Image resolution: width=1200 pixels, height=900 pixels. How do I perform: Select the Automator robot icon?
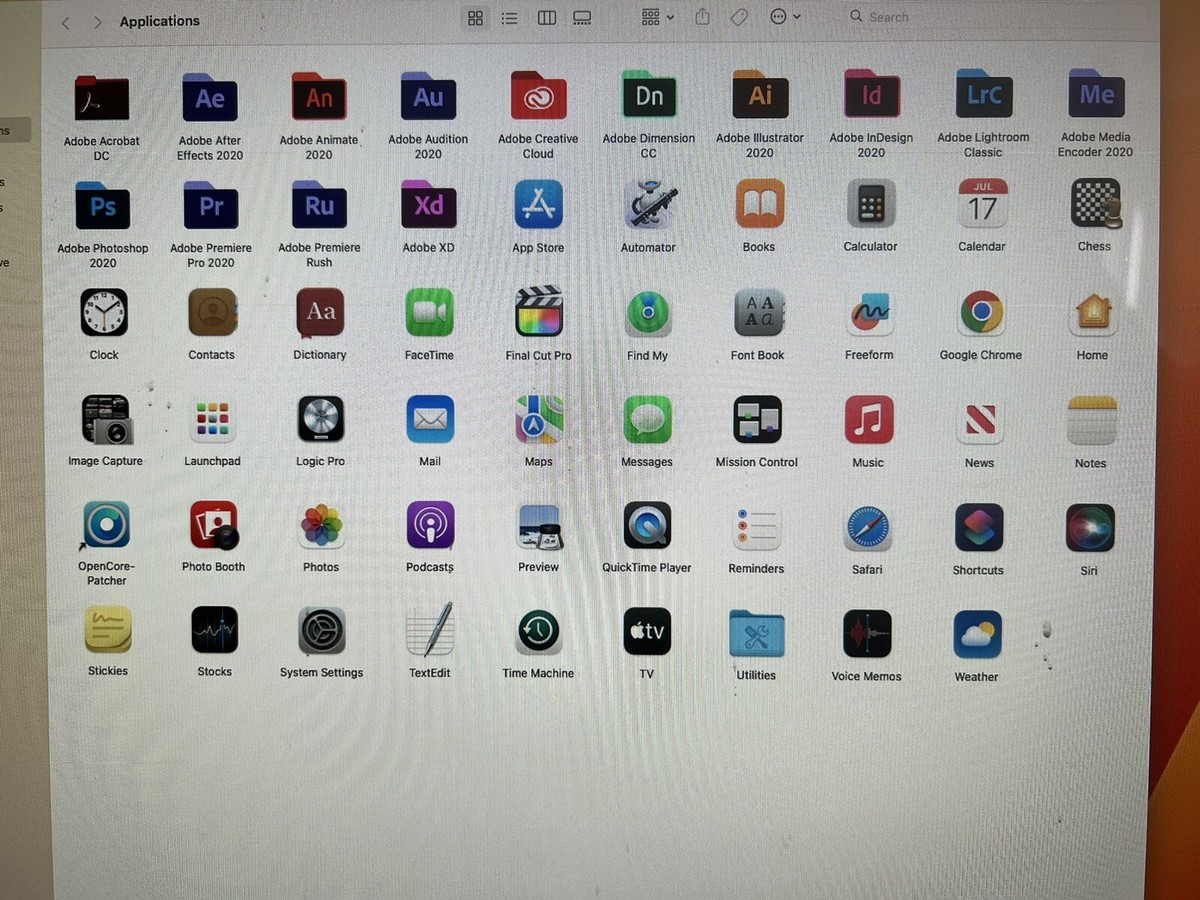[x=649, y=204]
